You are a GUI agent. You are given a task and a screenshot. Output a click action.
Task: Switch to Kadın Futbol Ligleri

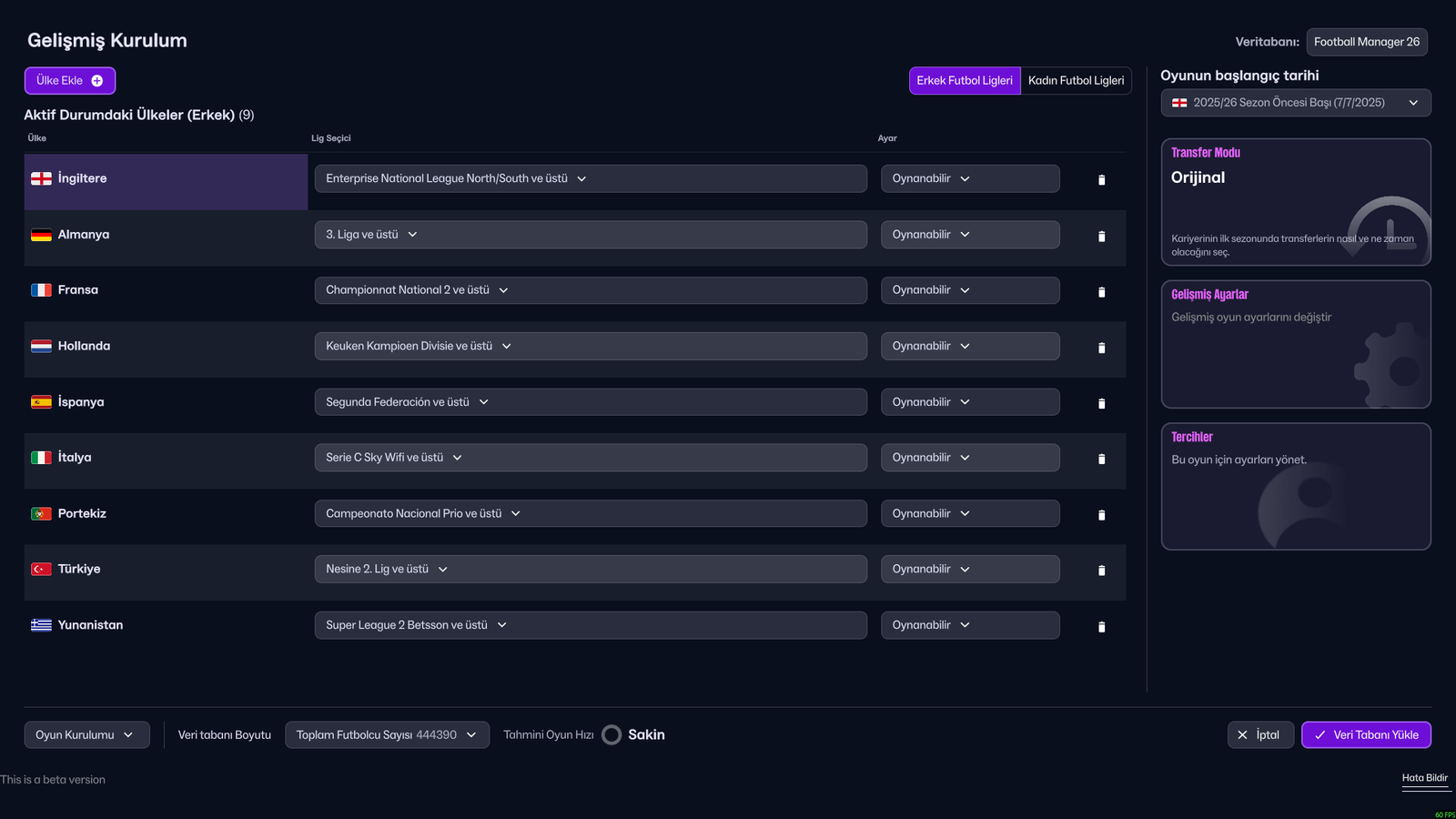[1076, 81]
